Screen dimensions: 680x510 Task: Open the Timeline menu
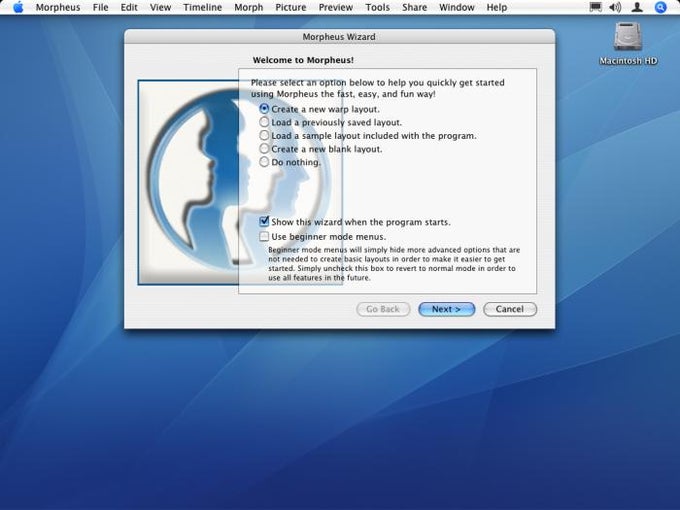click(203, 7)
